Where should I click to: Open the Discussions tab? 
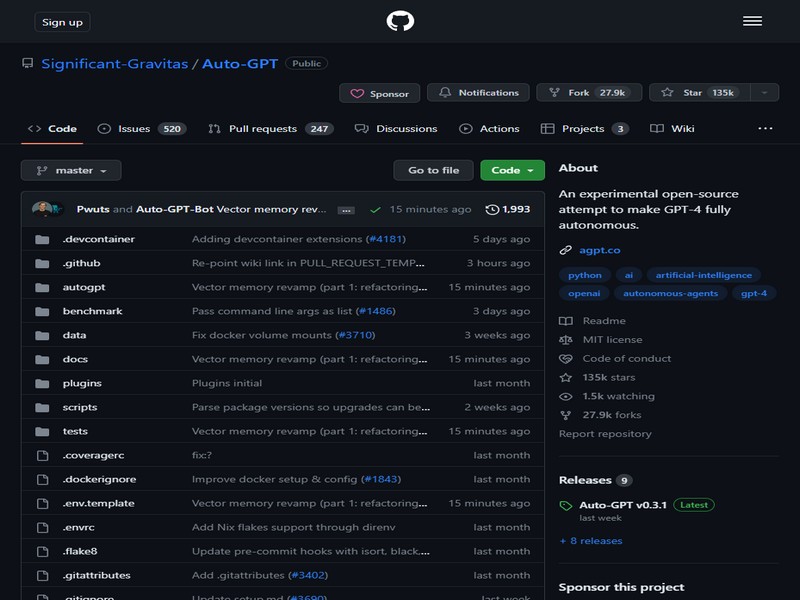[x=398, y=128]
